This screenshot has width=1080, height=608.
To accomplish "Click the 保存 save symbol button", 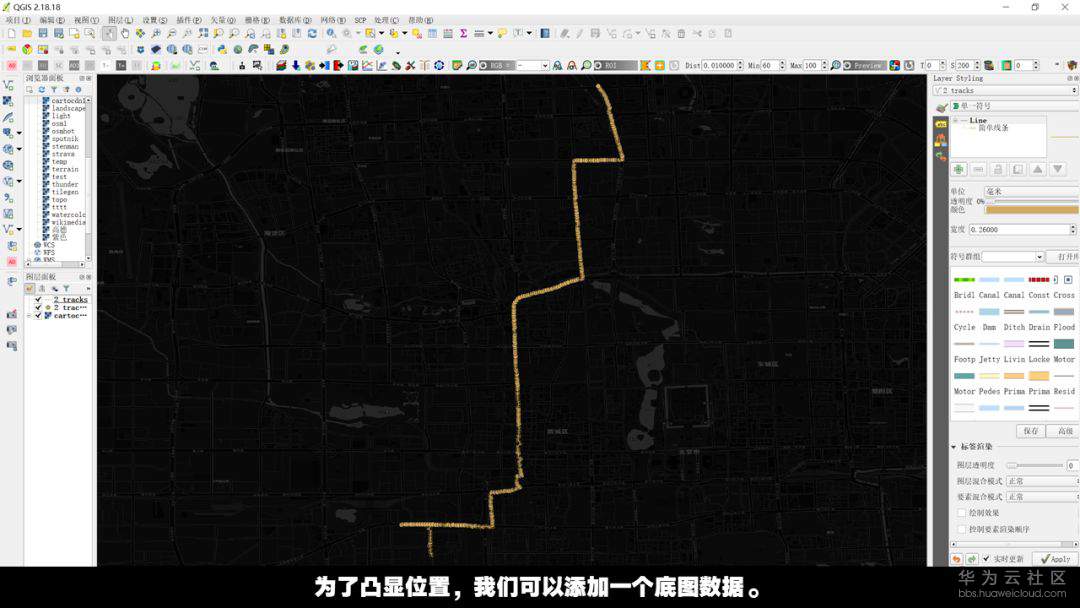I will 1031,431.
